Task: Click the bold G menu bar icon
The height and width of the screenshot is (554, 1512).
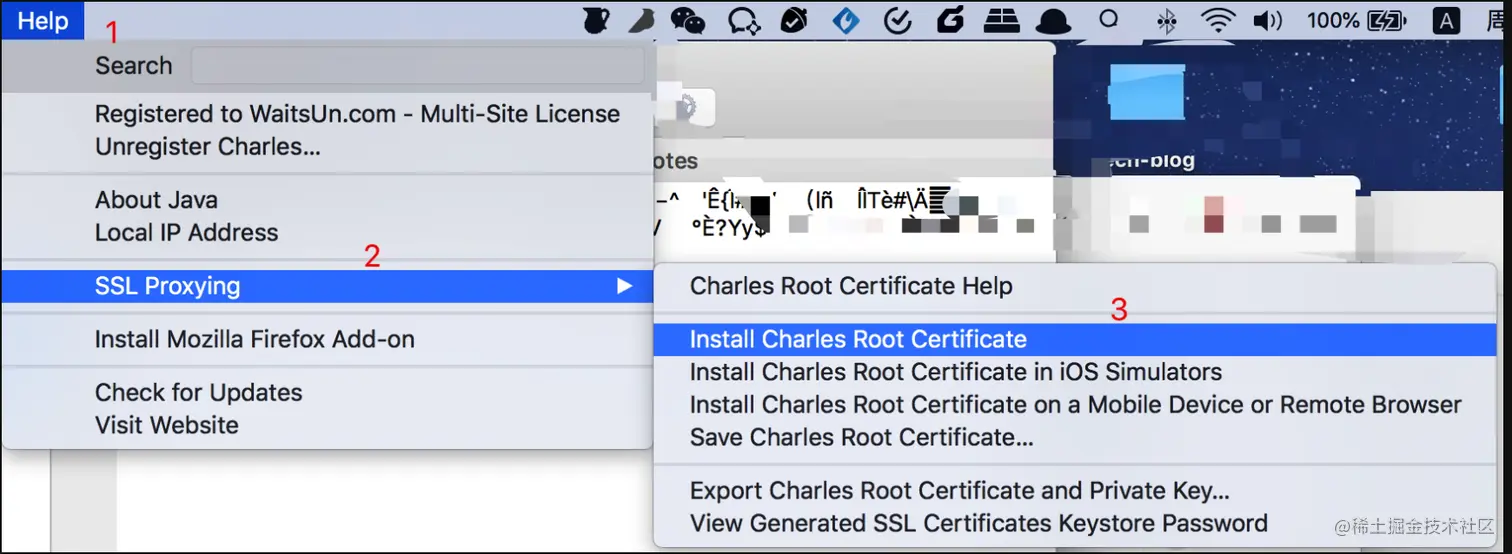Action: (950, 20)
